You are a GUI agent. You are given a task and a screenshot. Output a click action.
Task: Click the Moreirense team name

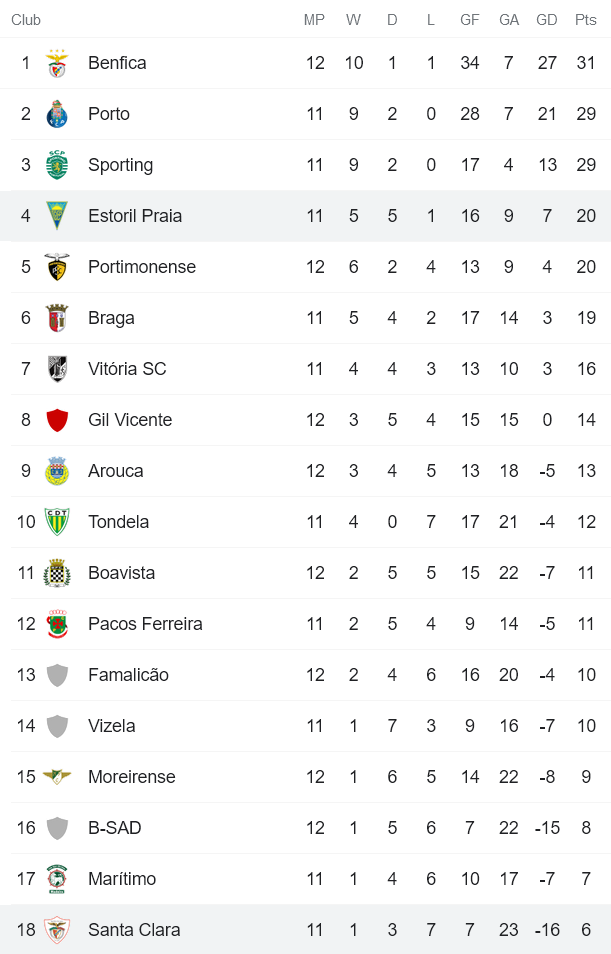131,777
